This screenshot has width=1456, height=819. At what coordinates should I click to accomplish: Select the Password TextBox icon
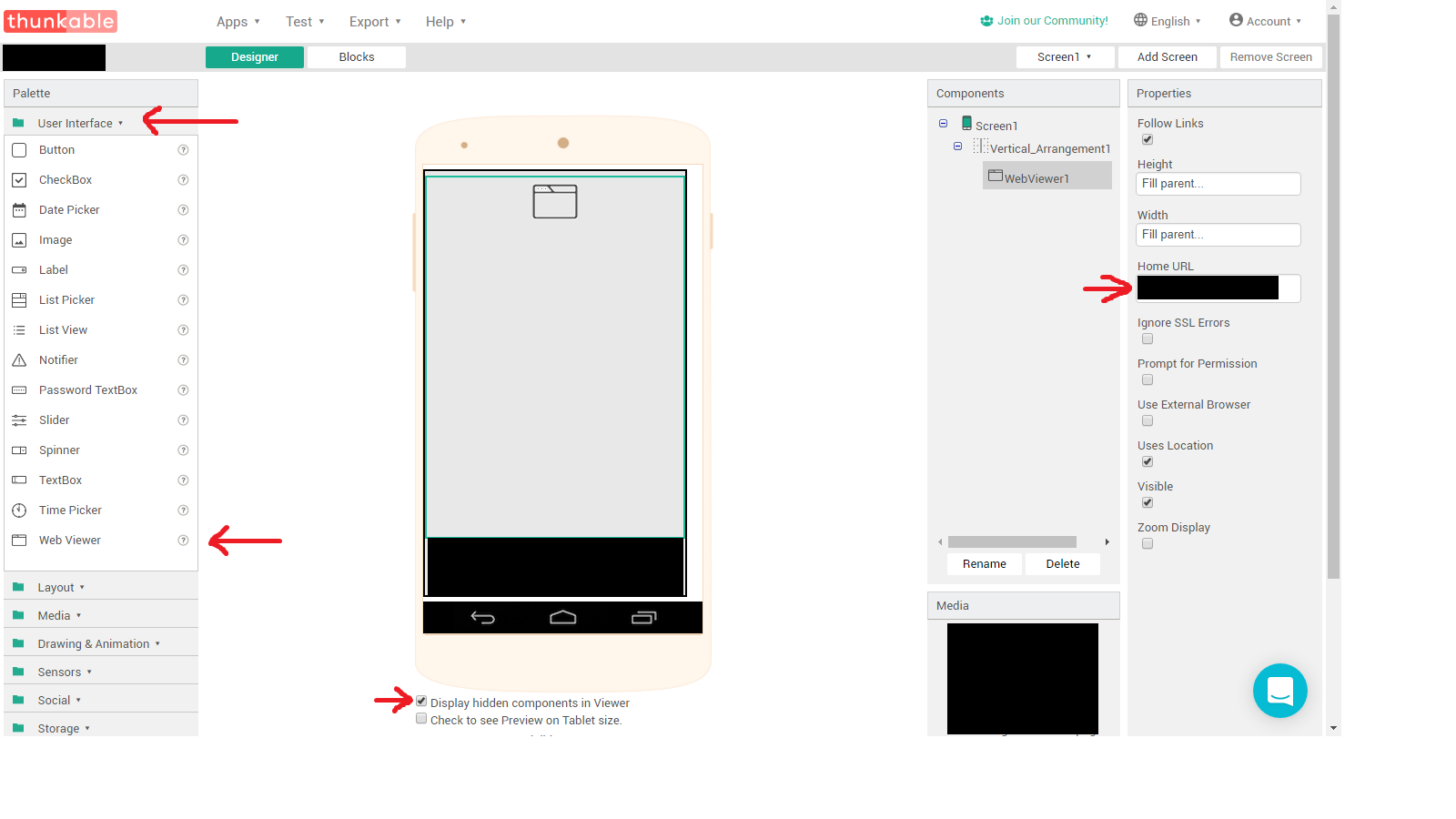19,390
